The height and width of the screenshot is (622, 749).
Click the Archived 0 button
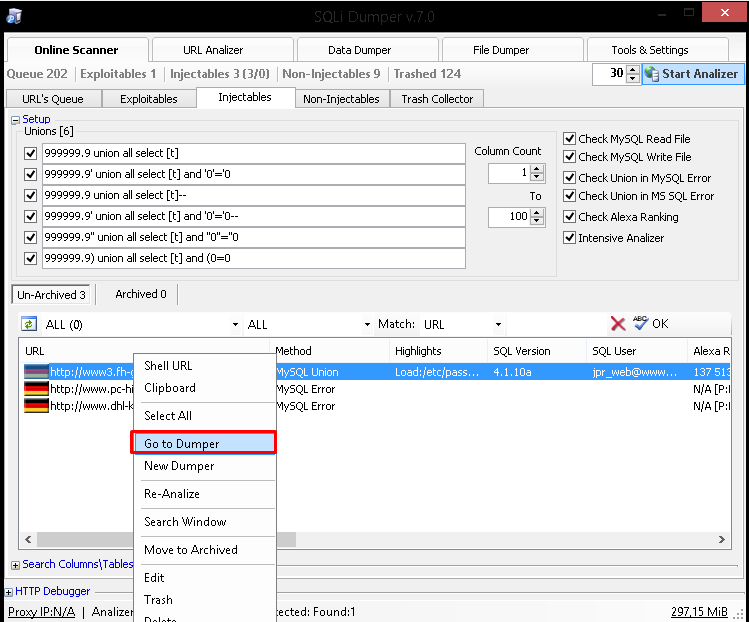tap(140, 294)
